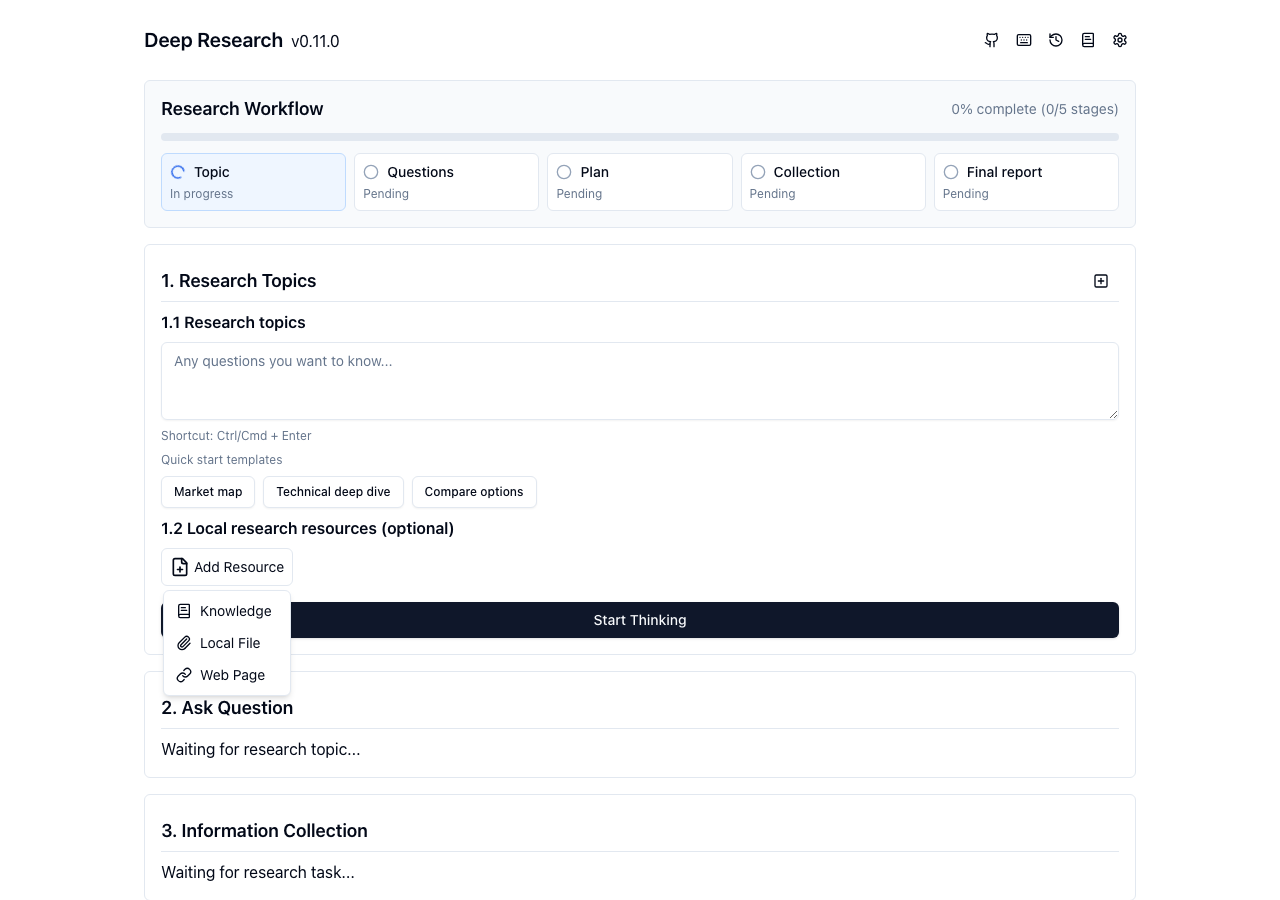The height and width of the screenshot is (900, 1280).
Task: Select the Plan workflow stage
Action: coord(640,182)
